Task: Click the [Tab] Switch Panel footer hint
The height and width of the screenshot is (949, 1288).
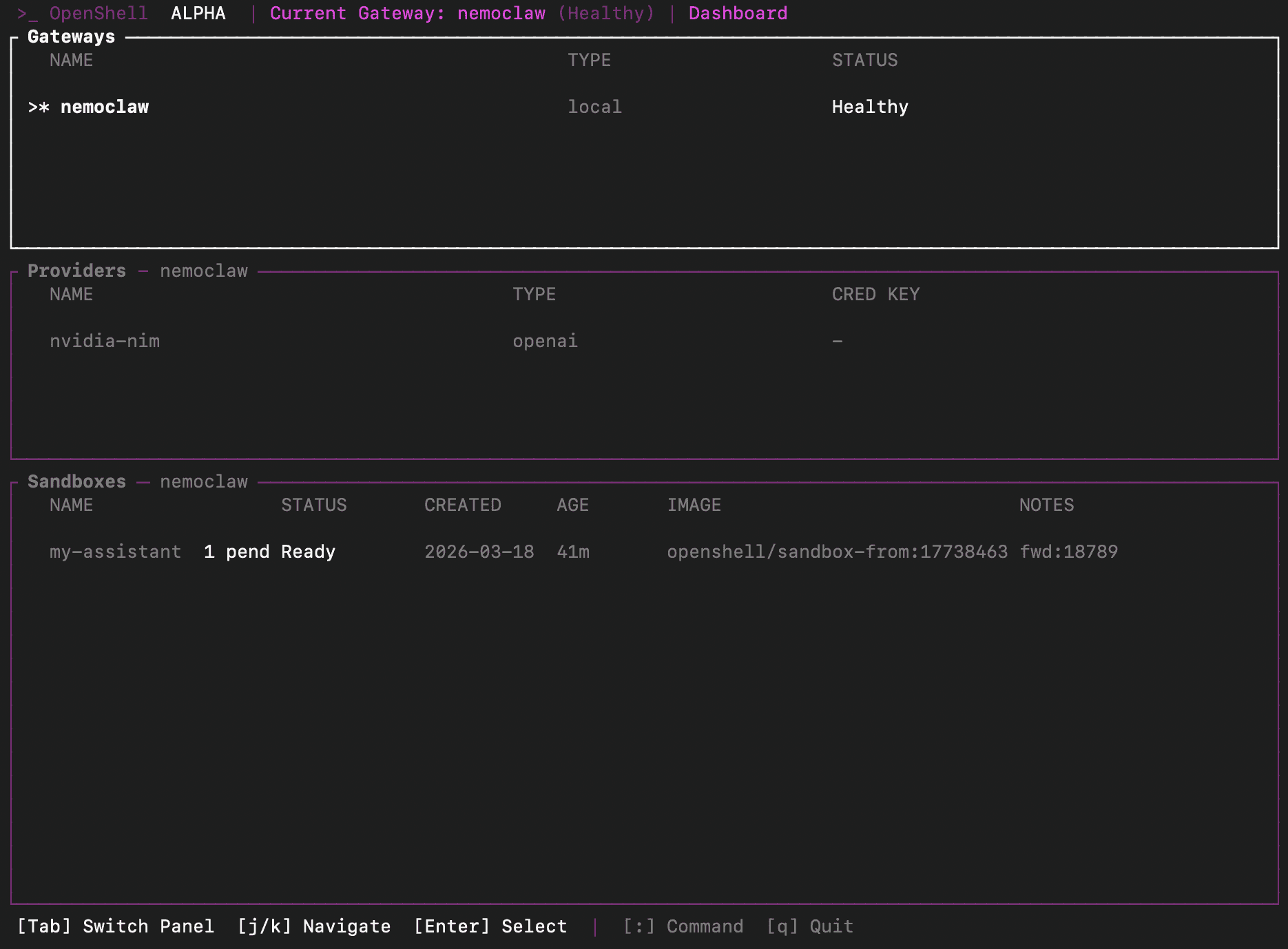Action: tap(117, 926)
